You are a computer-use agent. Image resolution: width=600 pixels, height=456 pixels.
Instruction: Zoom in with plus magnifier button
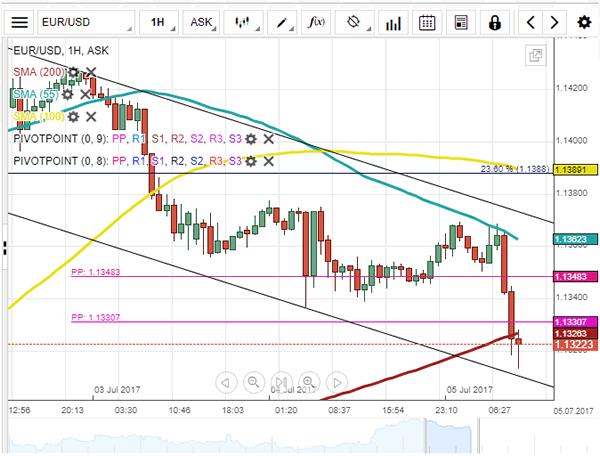pyautogui.click(x=309, y=382)
